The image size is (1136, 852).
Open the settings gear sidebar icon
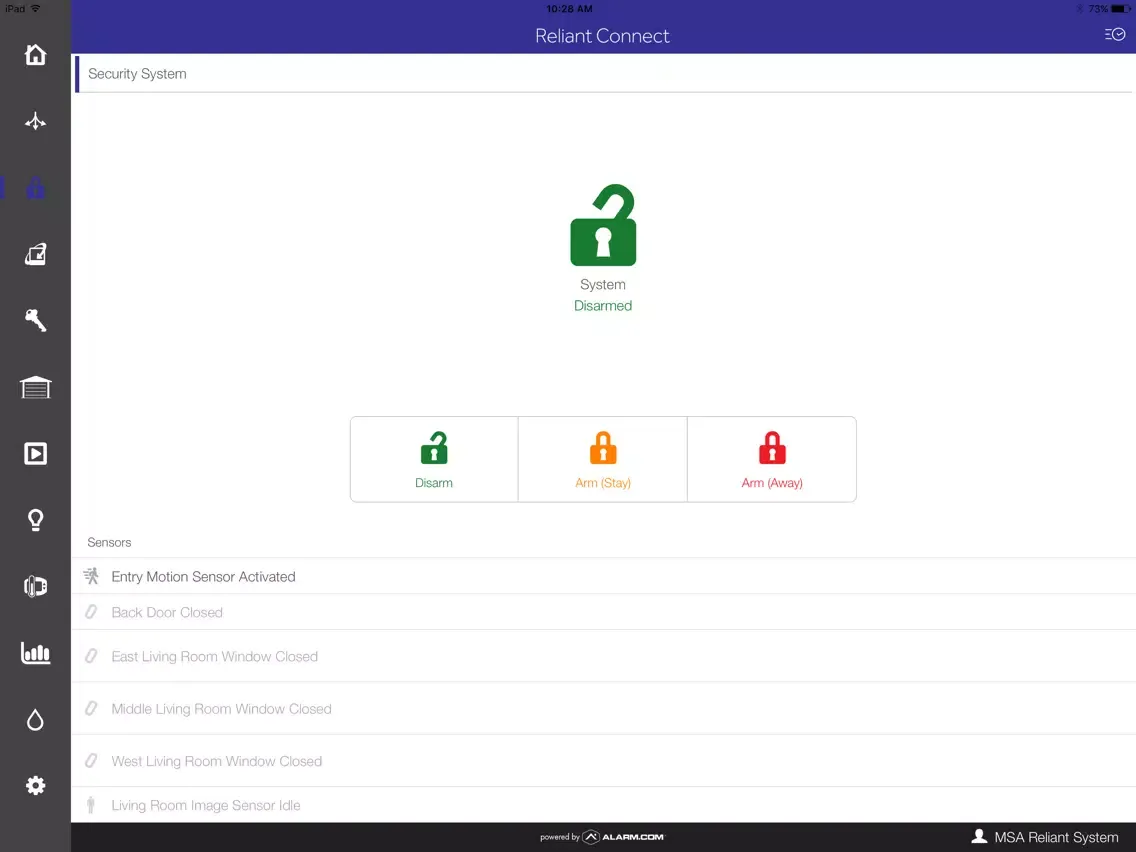[35, 785]
